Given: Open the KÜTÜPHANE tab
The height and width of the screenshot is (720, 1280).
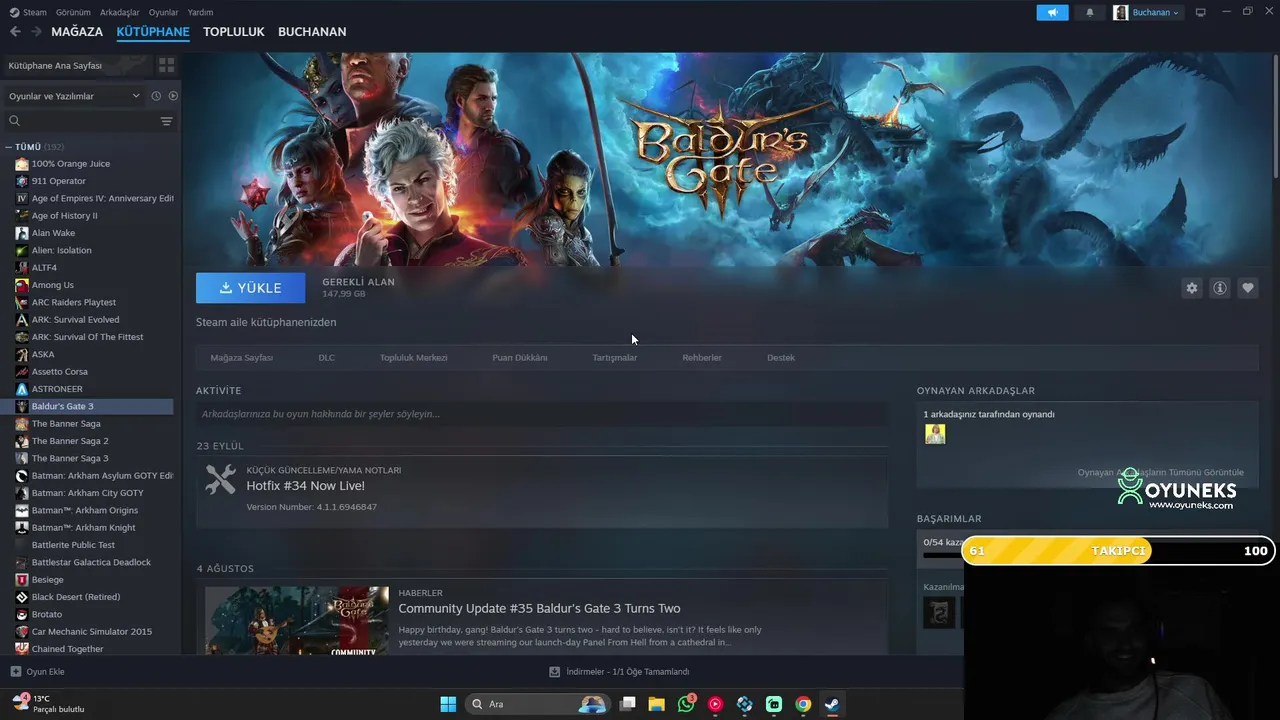Looking at the screenshot, I should (x=153, y=32).
